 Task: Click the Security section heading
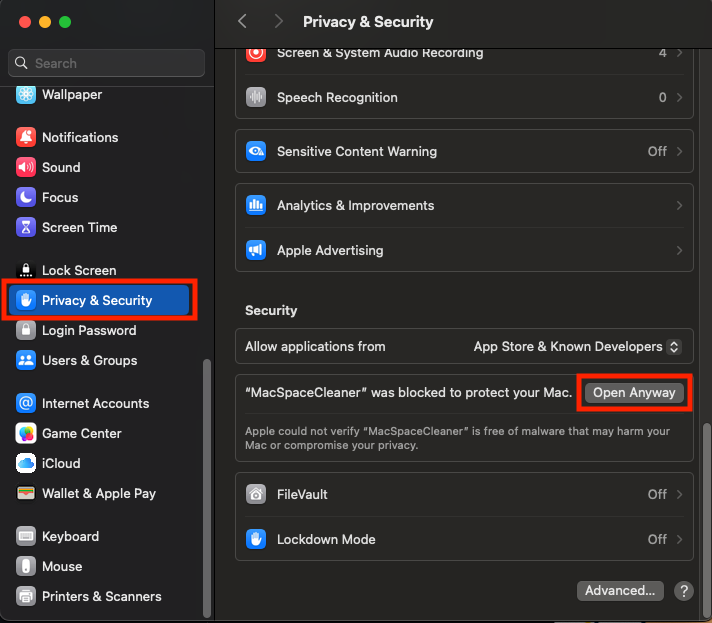coord(271,310)
